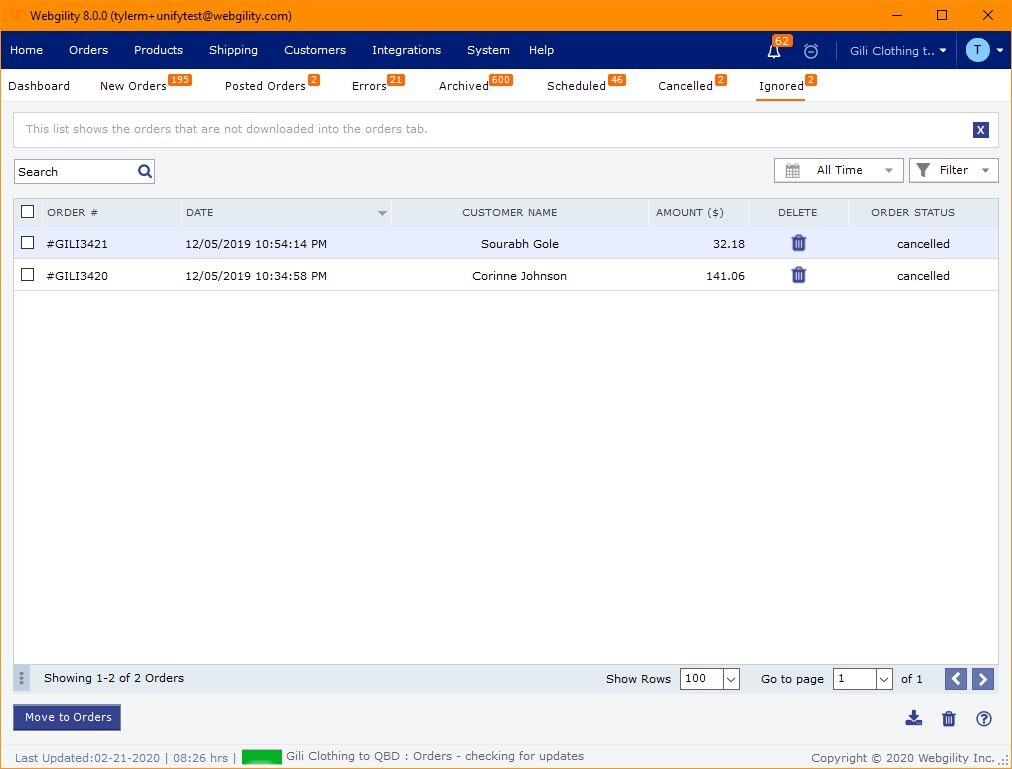This screenshot has height=769, width=1012.
Task: Switch to the Dashboard tab
Action: coord(39,86)
